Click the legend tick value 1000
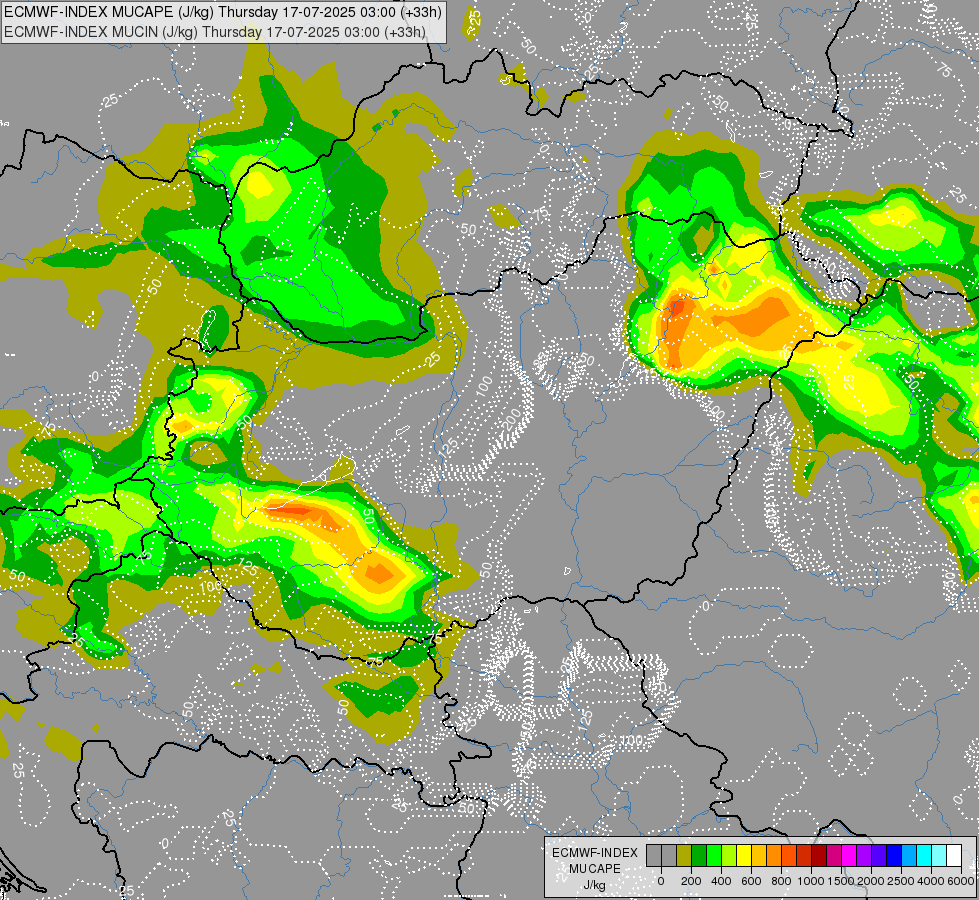979x900 pixels. click(x=811, y=881)
